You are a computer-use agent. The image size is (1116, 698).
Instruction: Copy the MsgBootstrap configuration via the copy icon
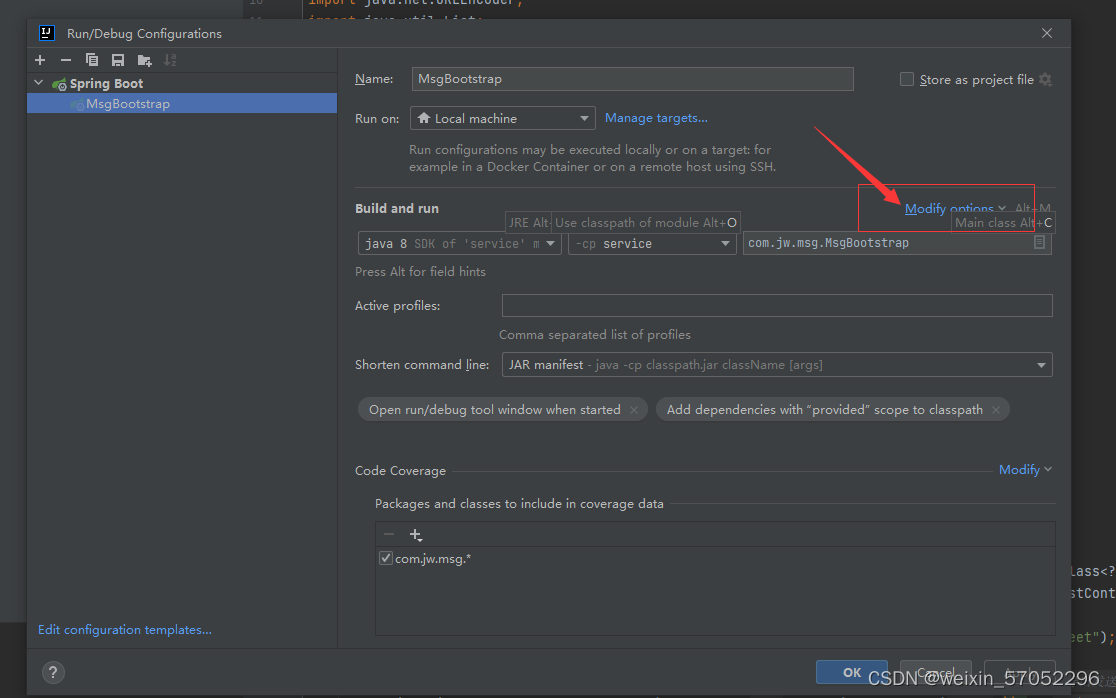[92, 59]
